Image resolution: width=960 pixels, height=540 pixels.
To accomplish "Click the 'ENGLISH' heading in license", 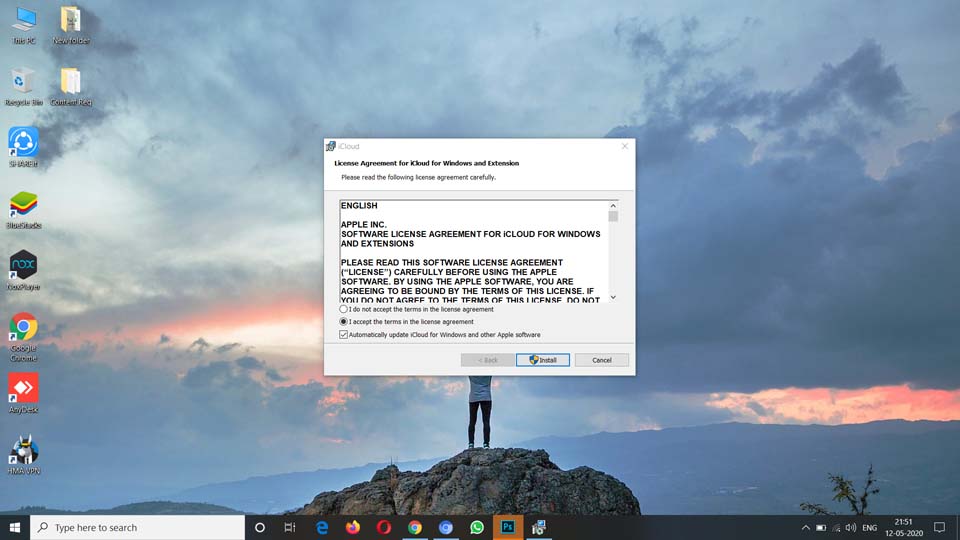I will (x=359, y=206).
